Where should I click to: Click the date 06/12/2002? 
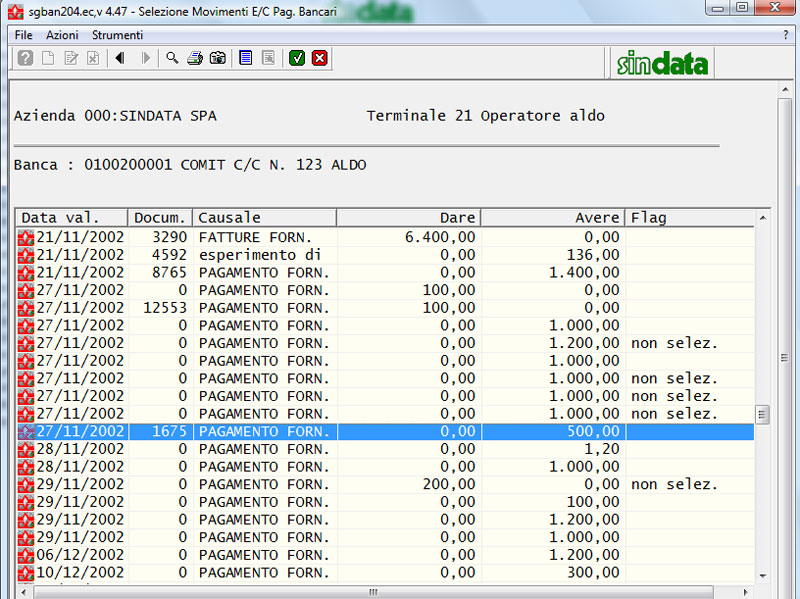(x=80, y=555)
